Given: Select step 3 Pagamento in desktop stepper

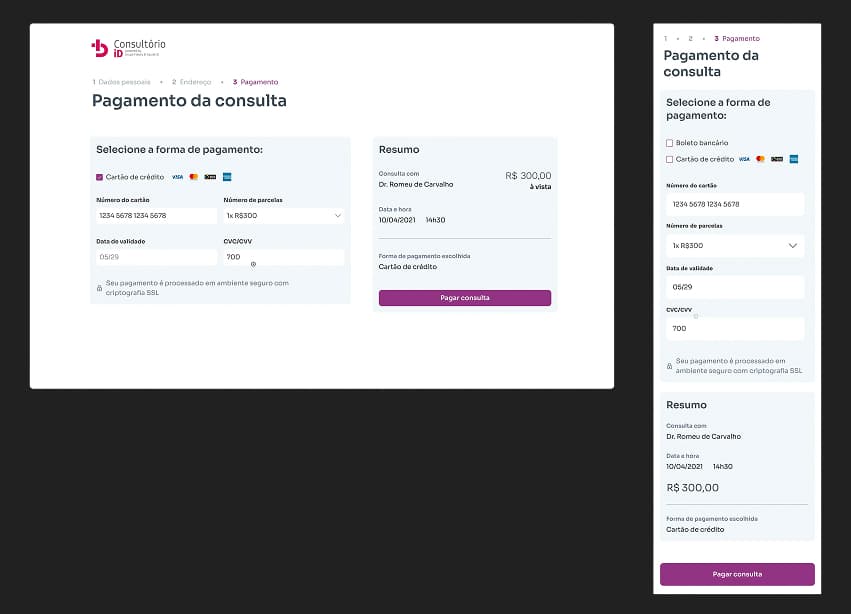Looking at the screenshot, I should (256, 82).
